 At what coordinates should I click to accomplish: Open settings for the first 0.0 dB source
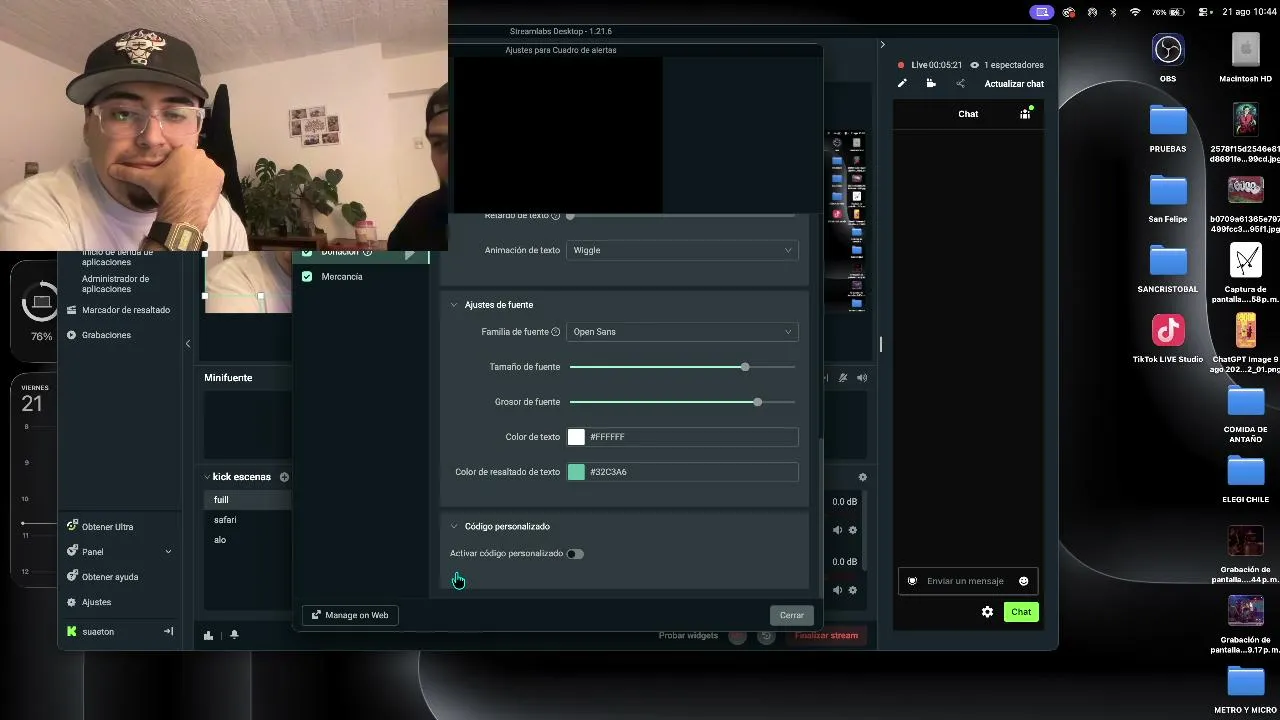click(x=853, y=530)
